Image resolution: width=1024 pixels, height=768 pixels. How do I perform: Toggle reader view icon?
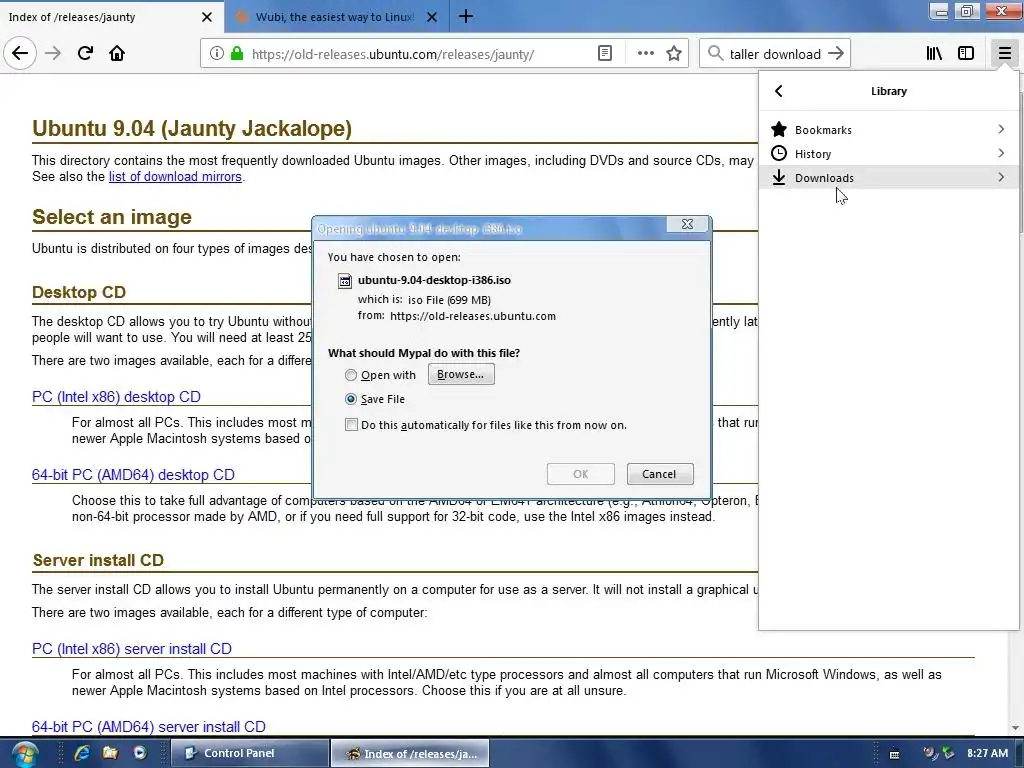click(605, 54)
